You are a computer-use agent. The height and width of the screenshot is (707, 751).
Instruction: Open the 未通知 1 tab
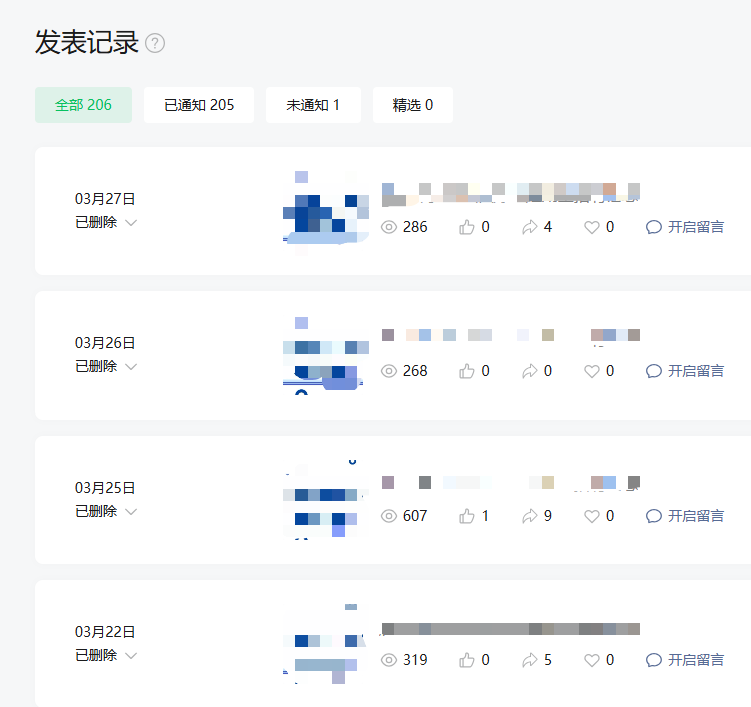tap(313, 105)
